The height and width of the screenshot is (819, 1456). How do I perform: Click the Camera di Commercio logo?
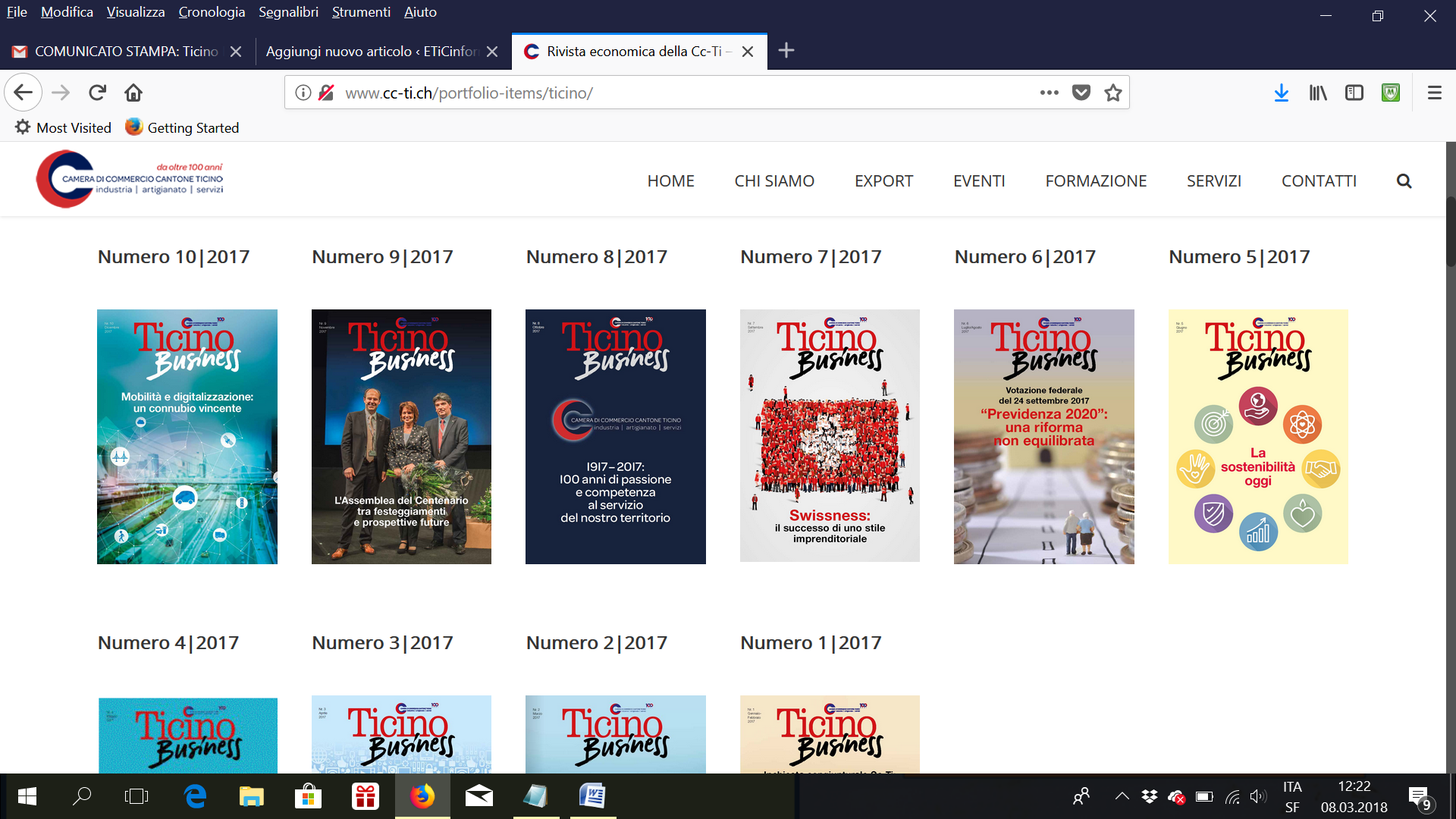click(130, 179)
